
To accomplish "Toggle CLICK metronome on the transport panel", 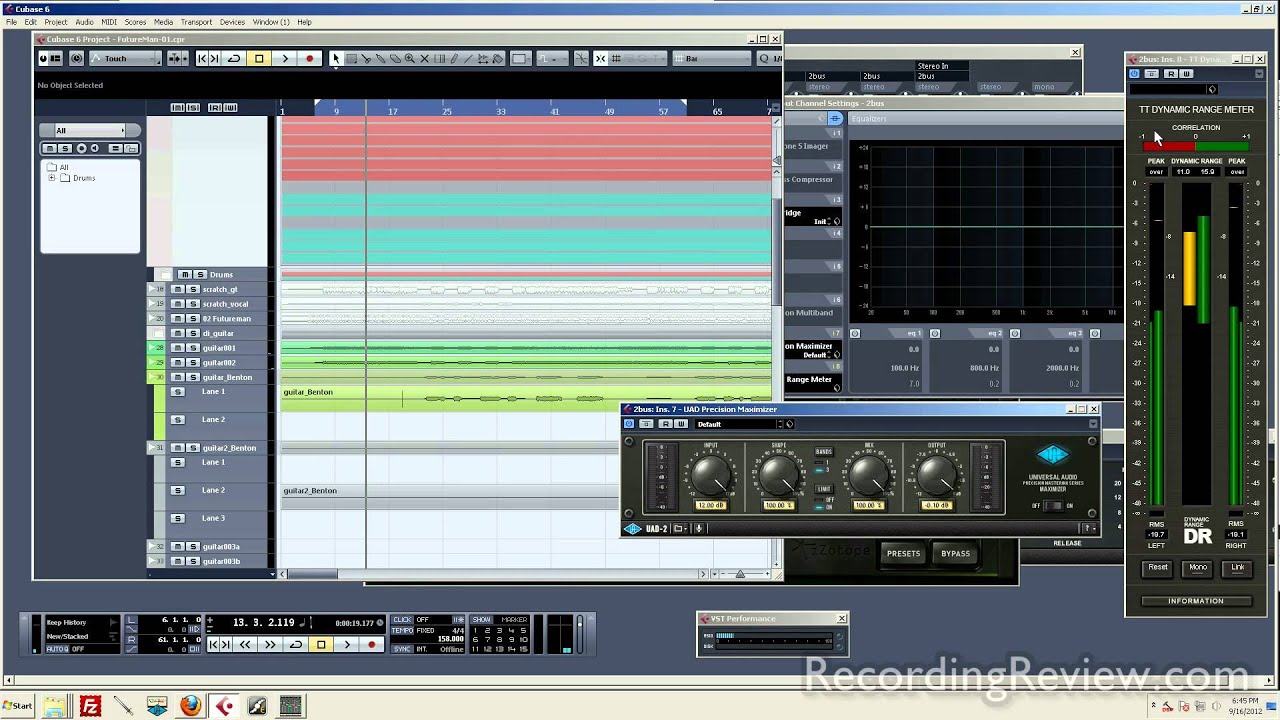I will [402, 620].
